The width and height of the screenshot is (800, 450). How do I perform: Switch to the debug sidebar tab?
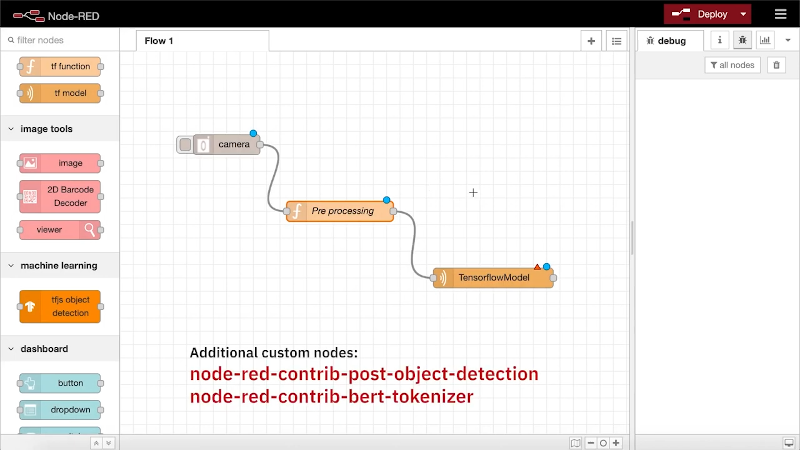point(670,41)
